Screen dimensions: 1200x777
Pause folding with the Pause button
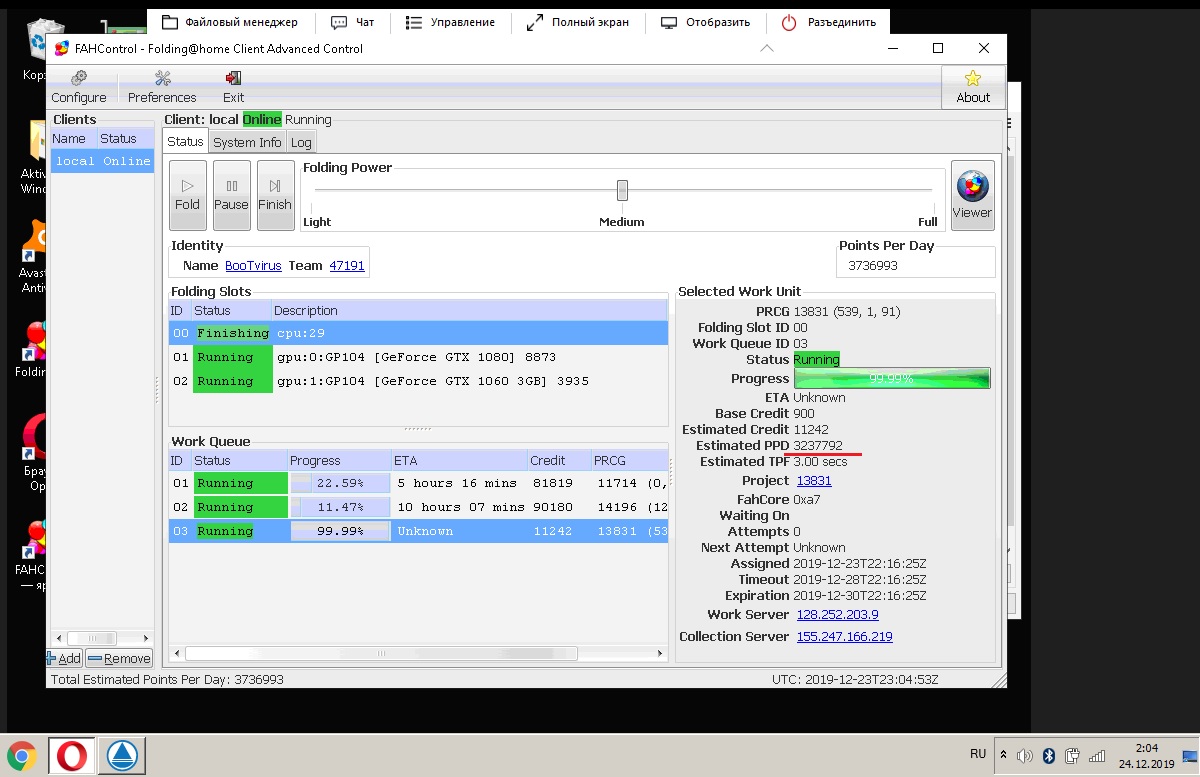point(231,195)
